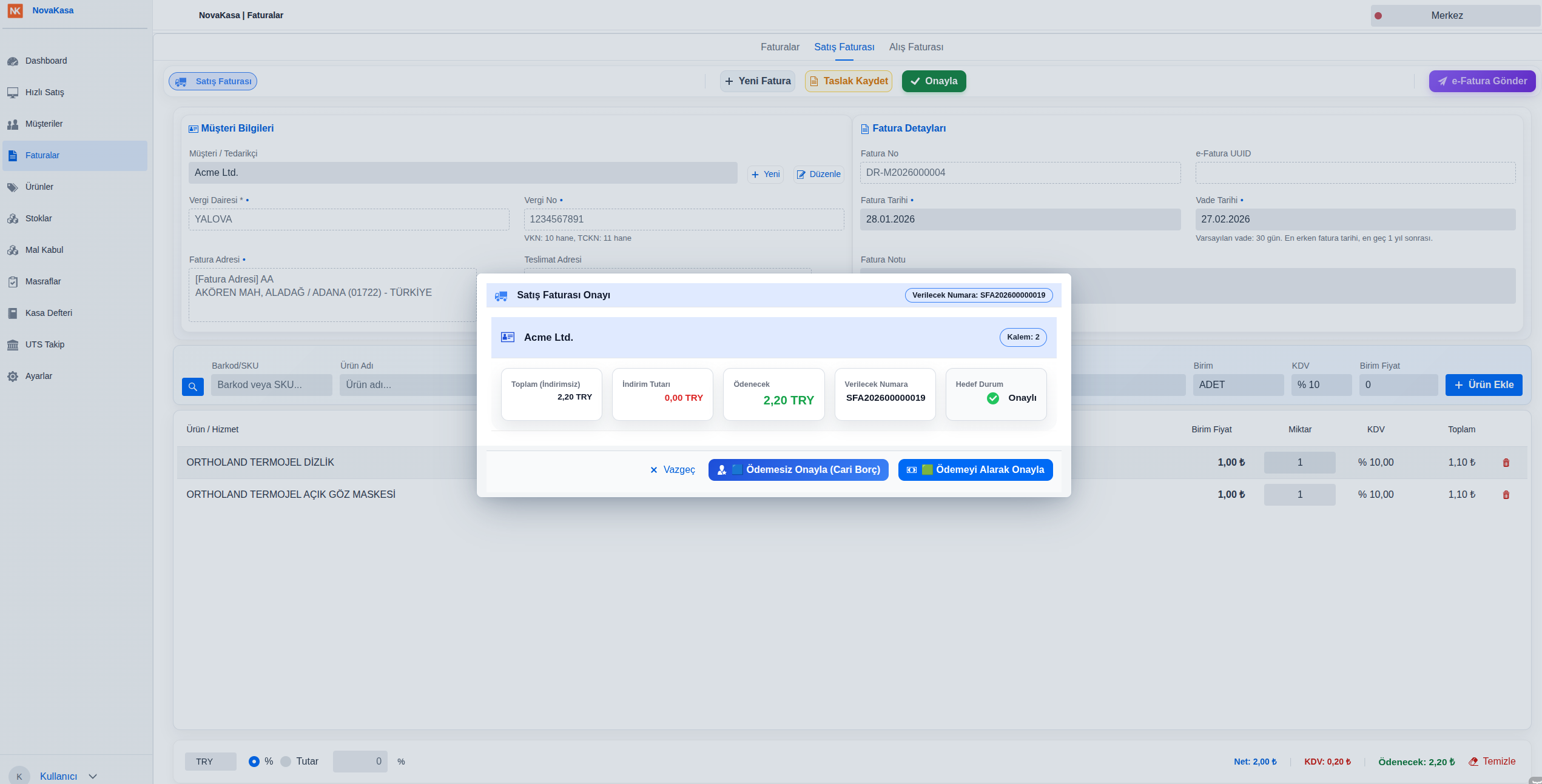Click Vazgeç to cancel the dialog
This screenshot has width=1542, height=784.
672,470
